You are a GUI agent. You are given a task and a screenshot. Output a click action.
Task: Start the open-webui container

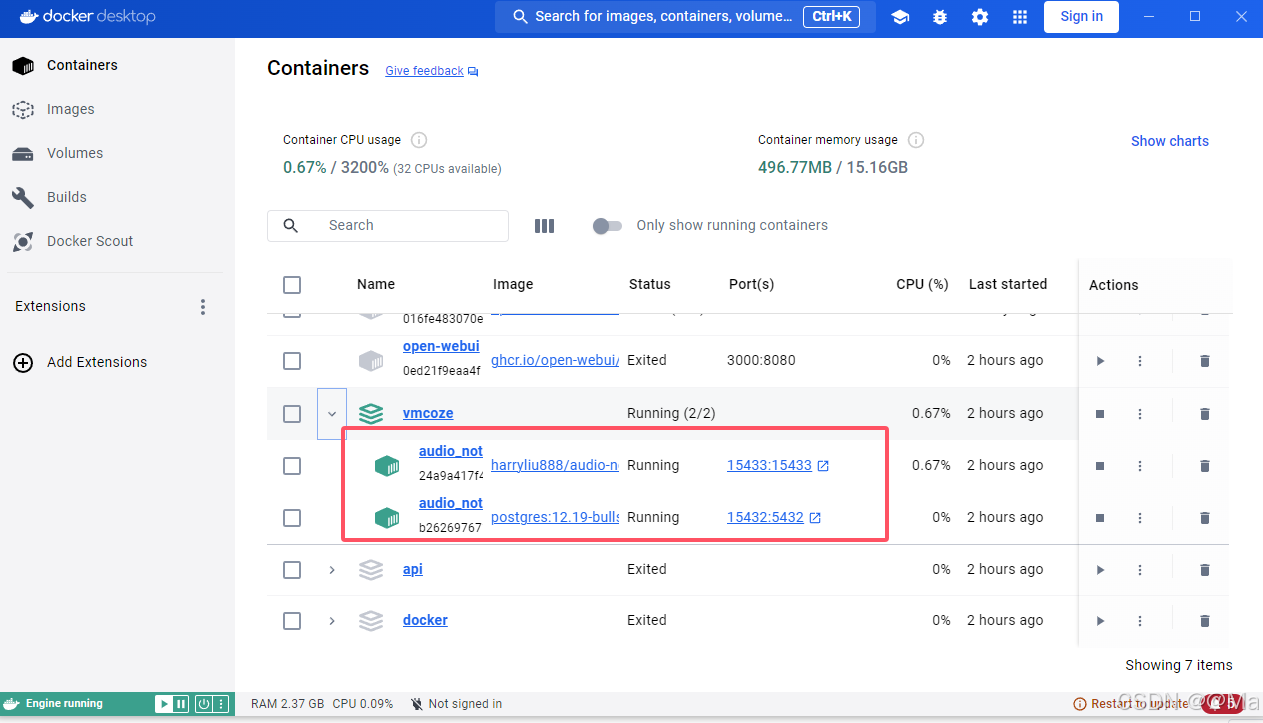click(1100, 361)
